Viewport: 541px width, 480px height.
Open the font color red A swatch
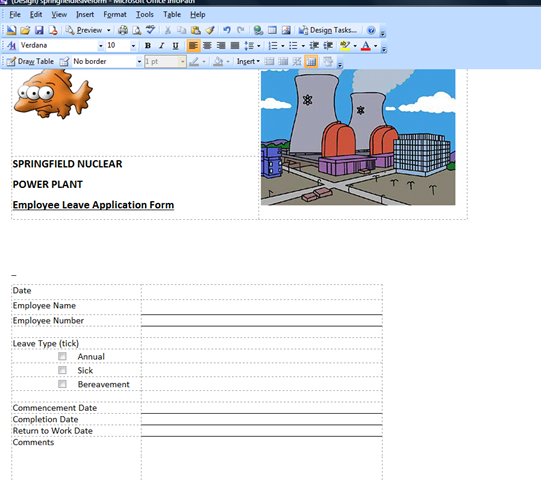click(366, 46)
